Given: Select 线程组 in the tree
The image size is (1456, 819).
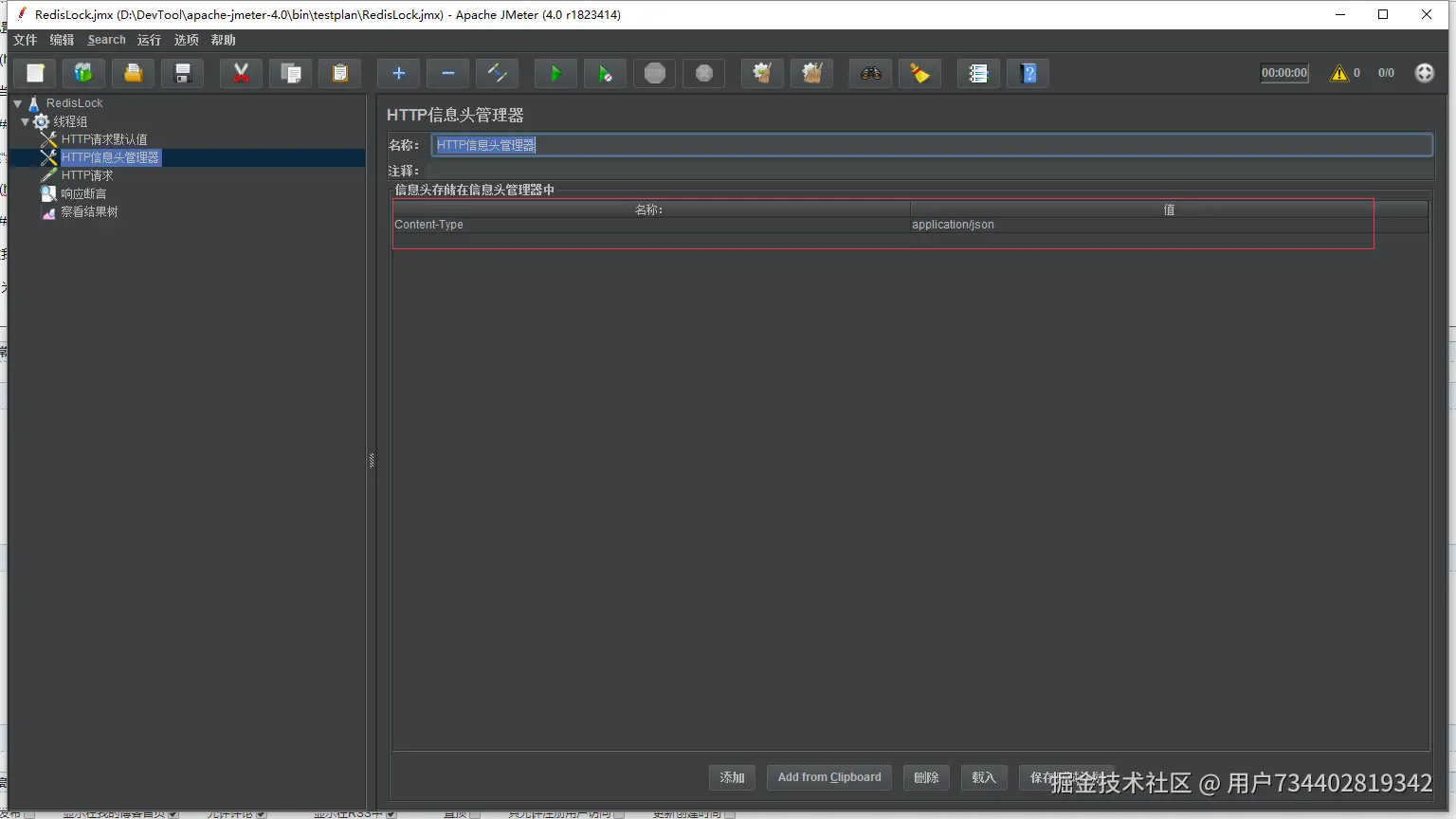Looking at the screenshot, I should coord(70,121).
